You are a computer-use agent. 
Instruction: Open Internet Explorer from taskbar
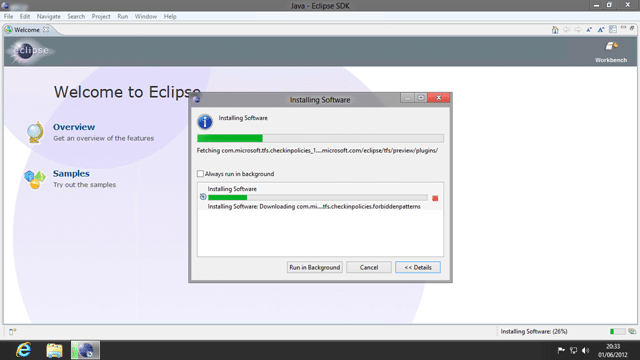click(23, 350)
